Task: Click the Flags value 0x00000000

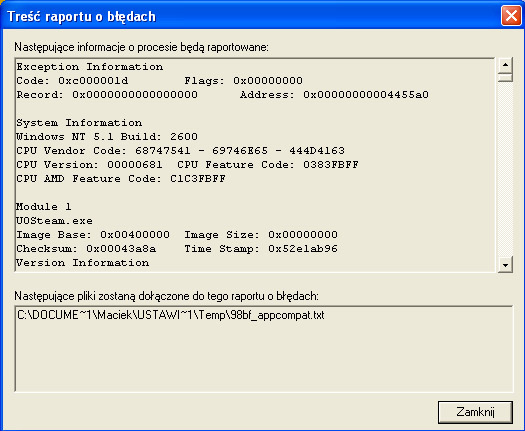Action: (268, 81)
